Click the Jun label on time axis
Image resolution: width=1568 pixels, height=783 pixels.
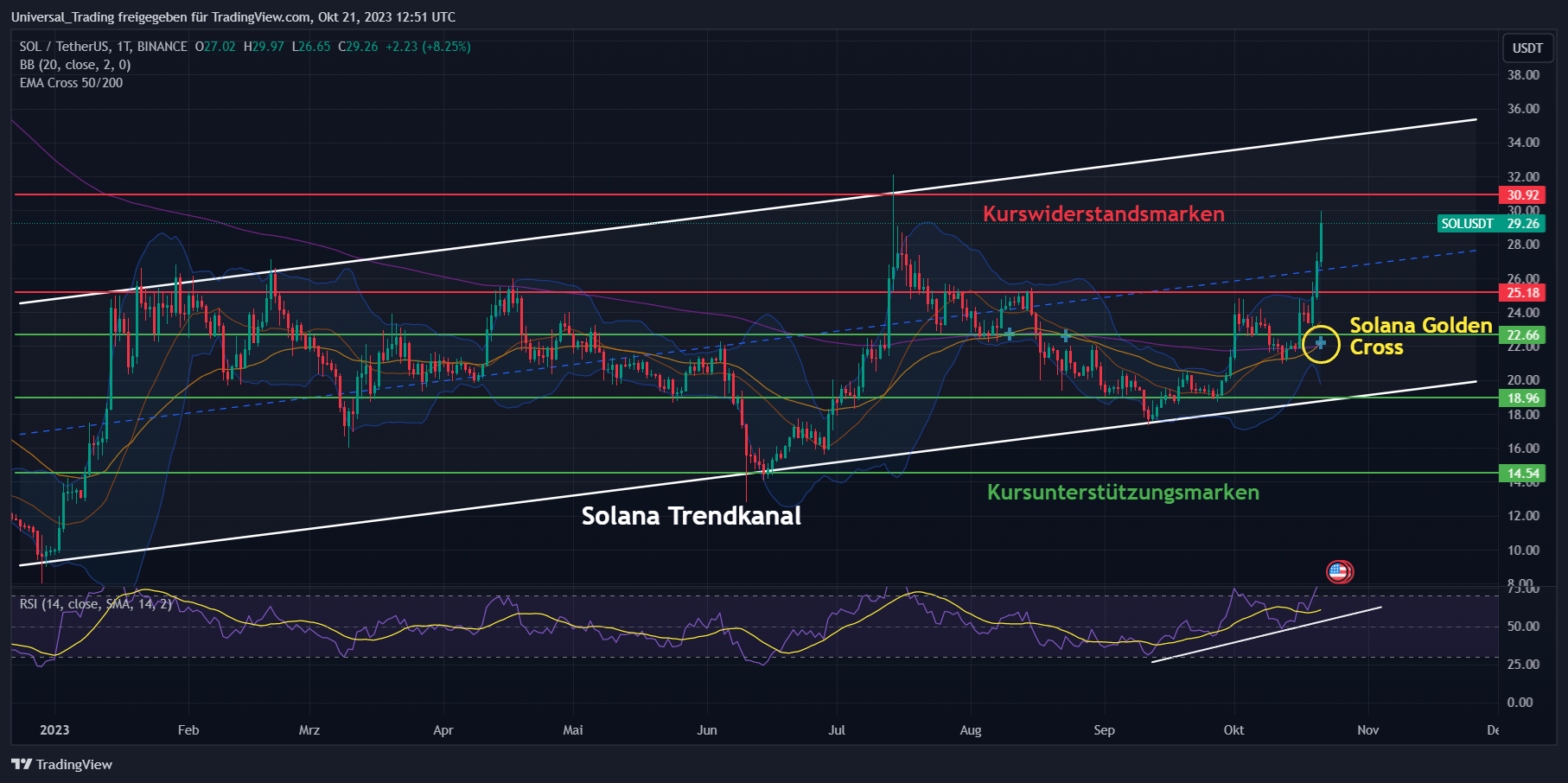tap(707, 730)
